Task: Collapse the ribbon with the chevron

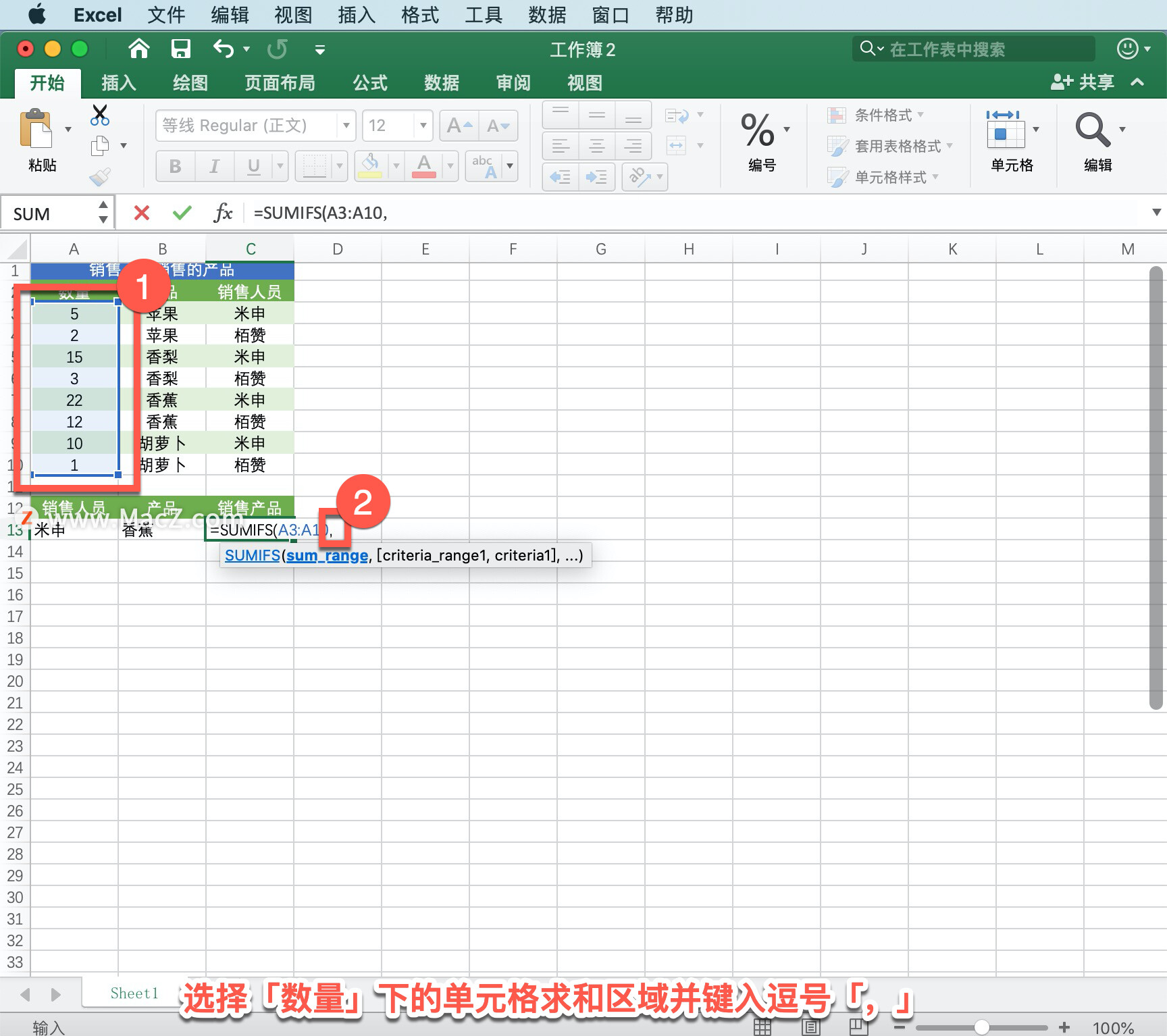Action: click(x=1137, y=82)
